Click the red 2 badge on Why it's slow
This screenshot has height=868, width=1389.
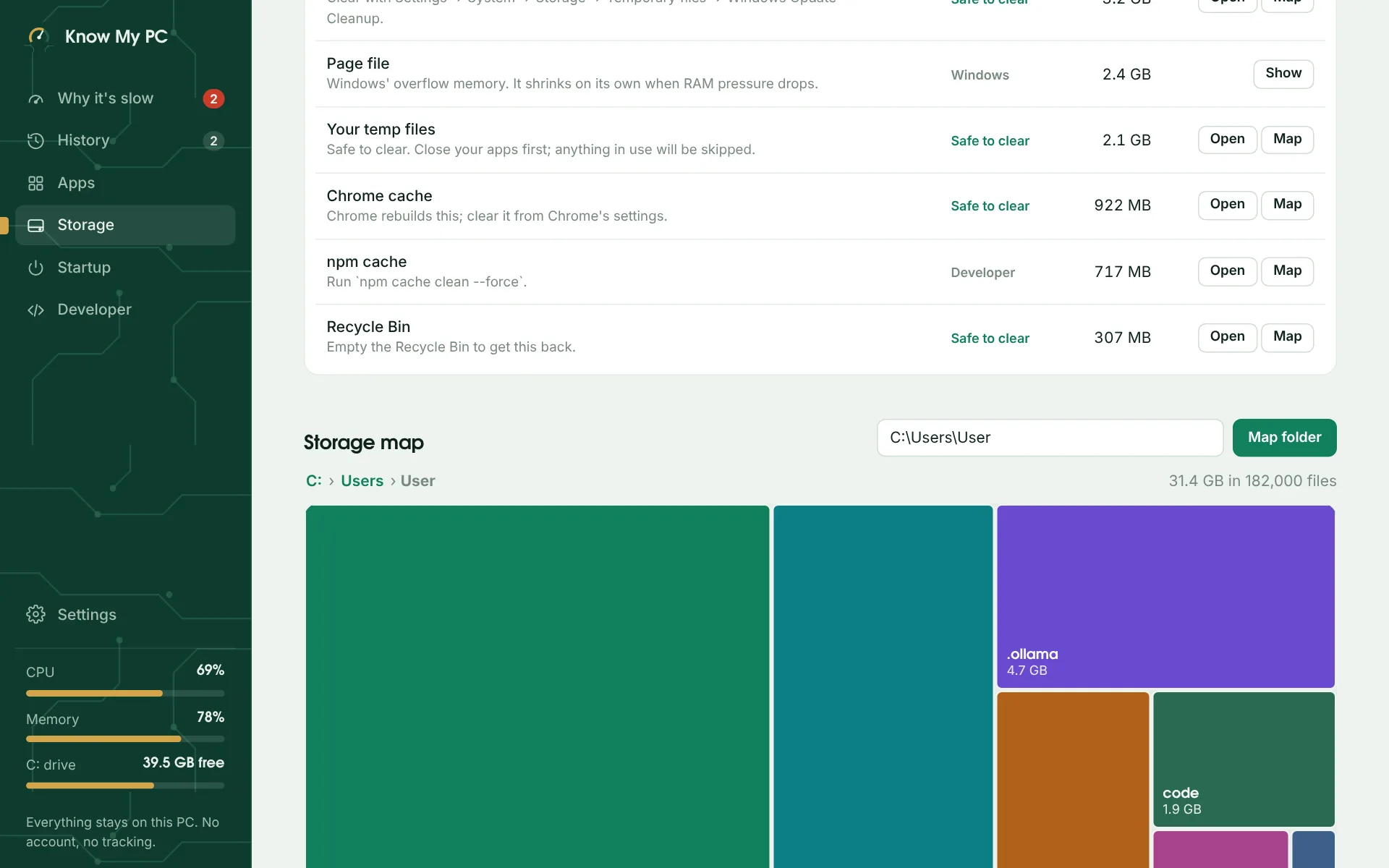pos(213,99)
